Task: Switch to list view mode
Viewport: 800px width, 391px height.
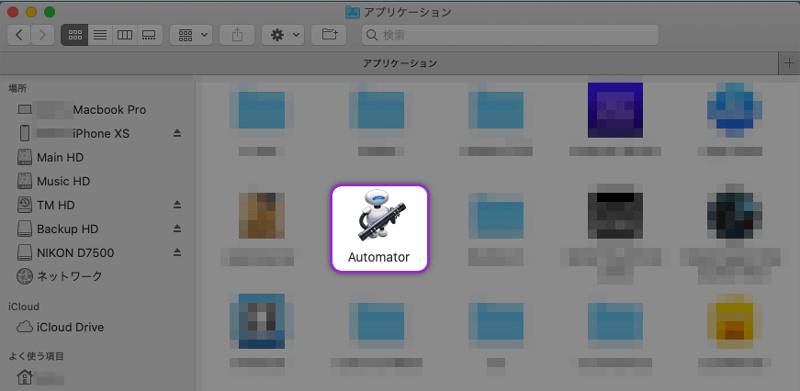Action: click(100, 35)
